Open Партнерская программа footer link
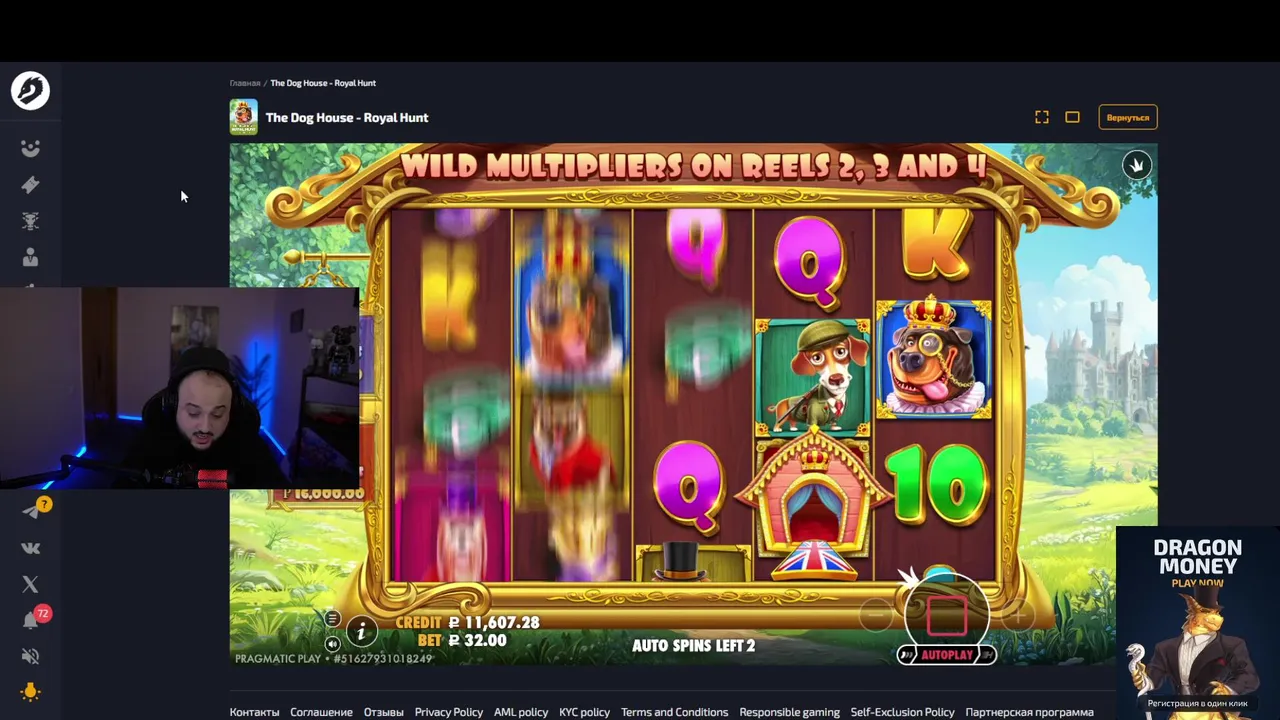The height and width of the screenshot is (720, 1280). coord(1029,712)
